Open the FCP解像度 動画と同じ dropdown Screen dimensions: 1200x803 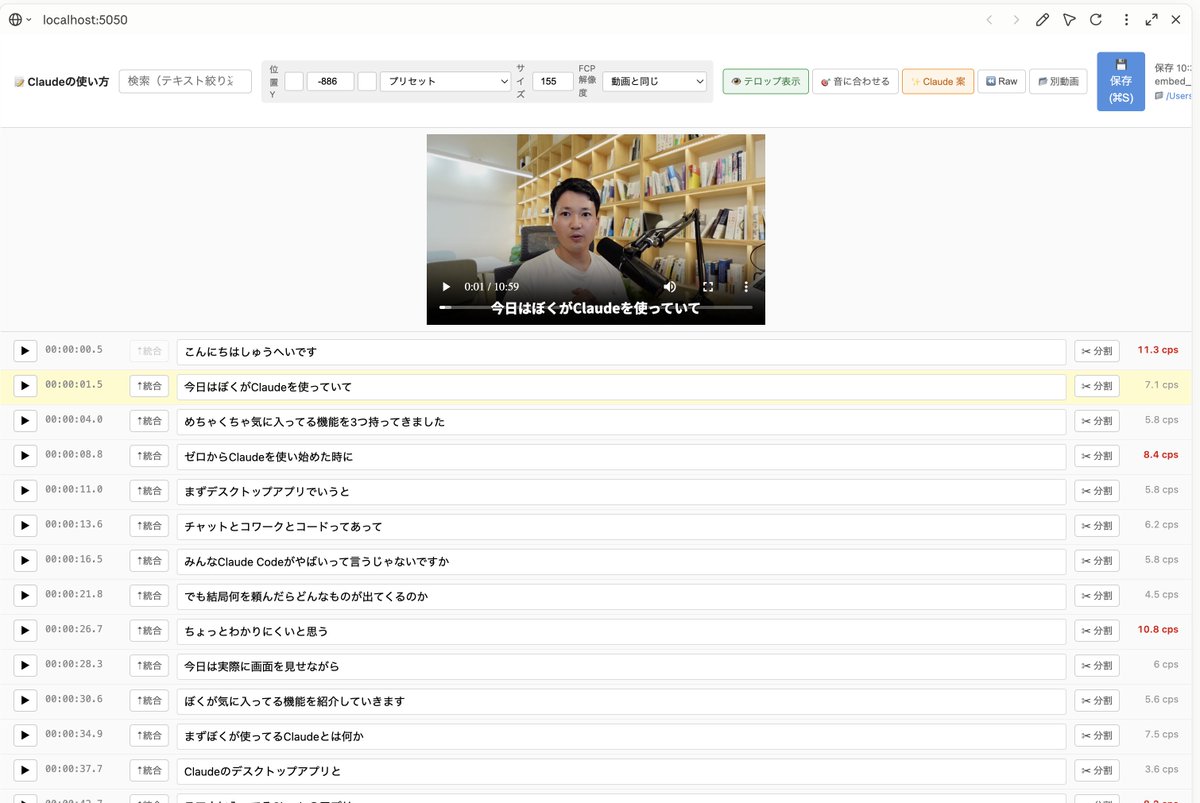[655, 82]
